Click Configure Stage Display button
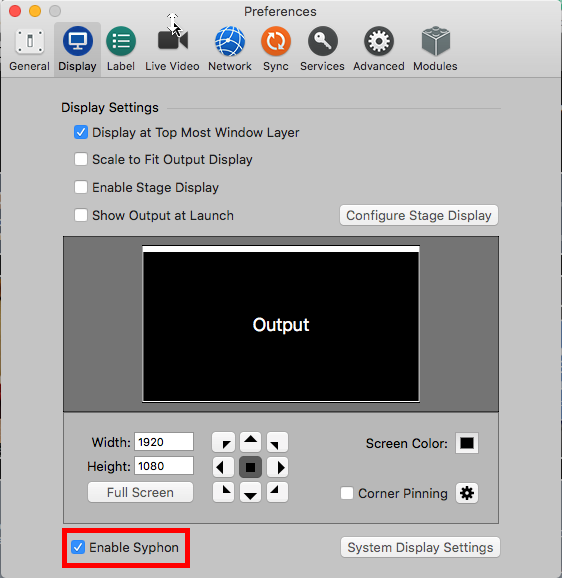This screenshot has width=562, height=578. click(x=419, y=215)
